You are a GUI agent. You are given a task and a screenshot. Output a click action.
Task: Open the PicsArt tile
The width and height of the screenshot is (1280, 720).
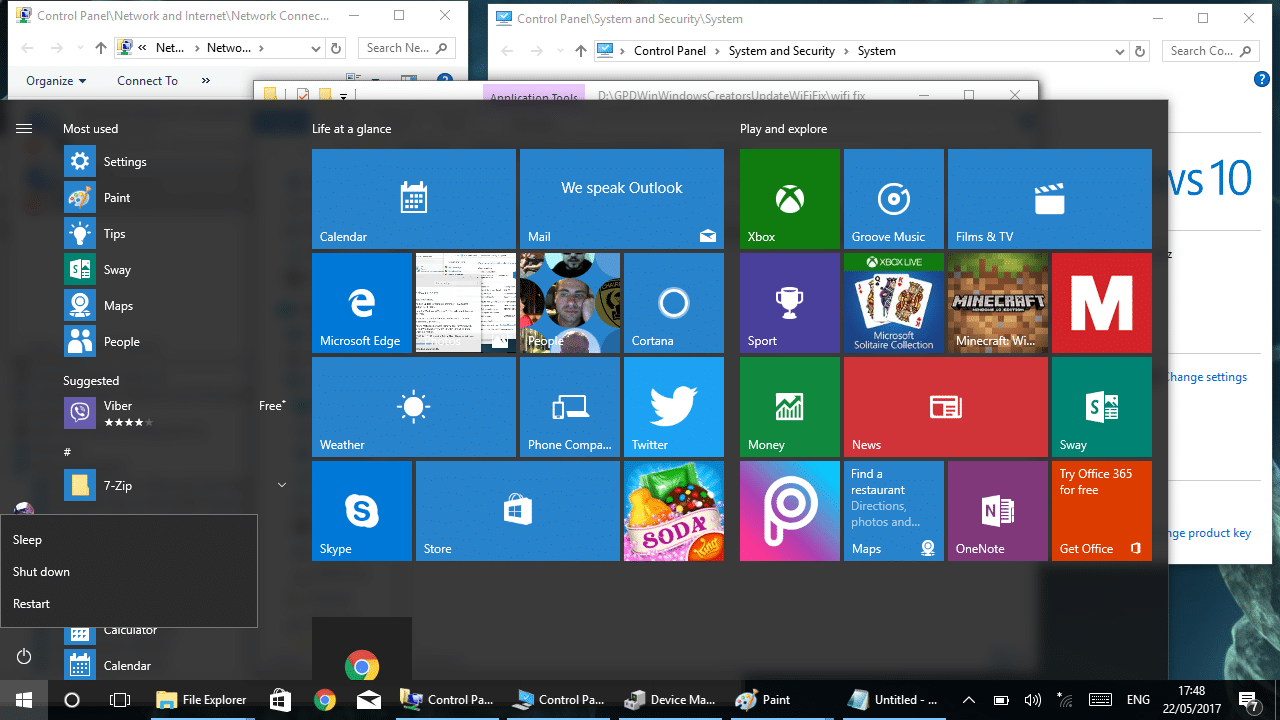(790, 511)
